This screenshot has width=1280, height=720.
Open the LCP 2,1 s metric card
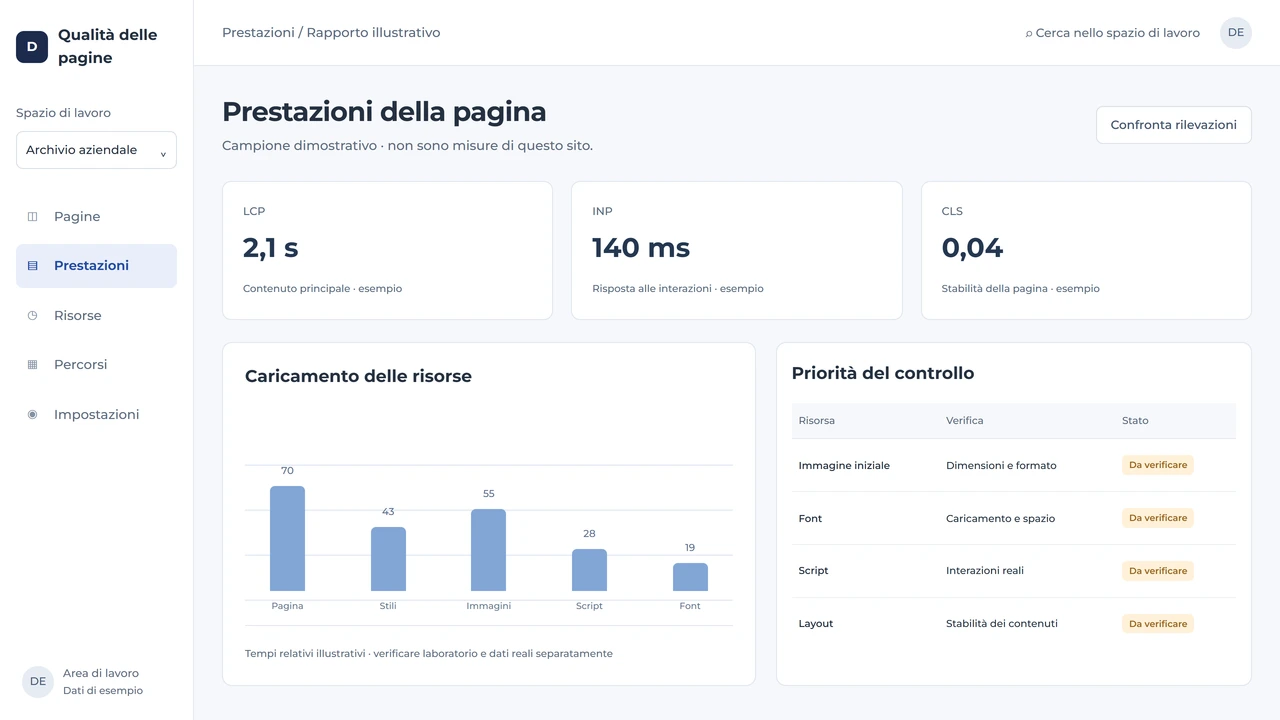coord(387,250)
